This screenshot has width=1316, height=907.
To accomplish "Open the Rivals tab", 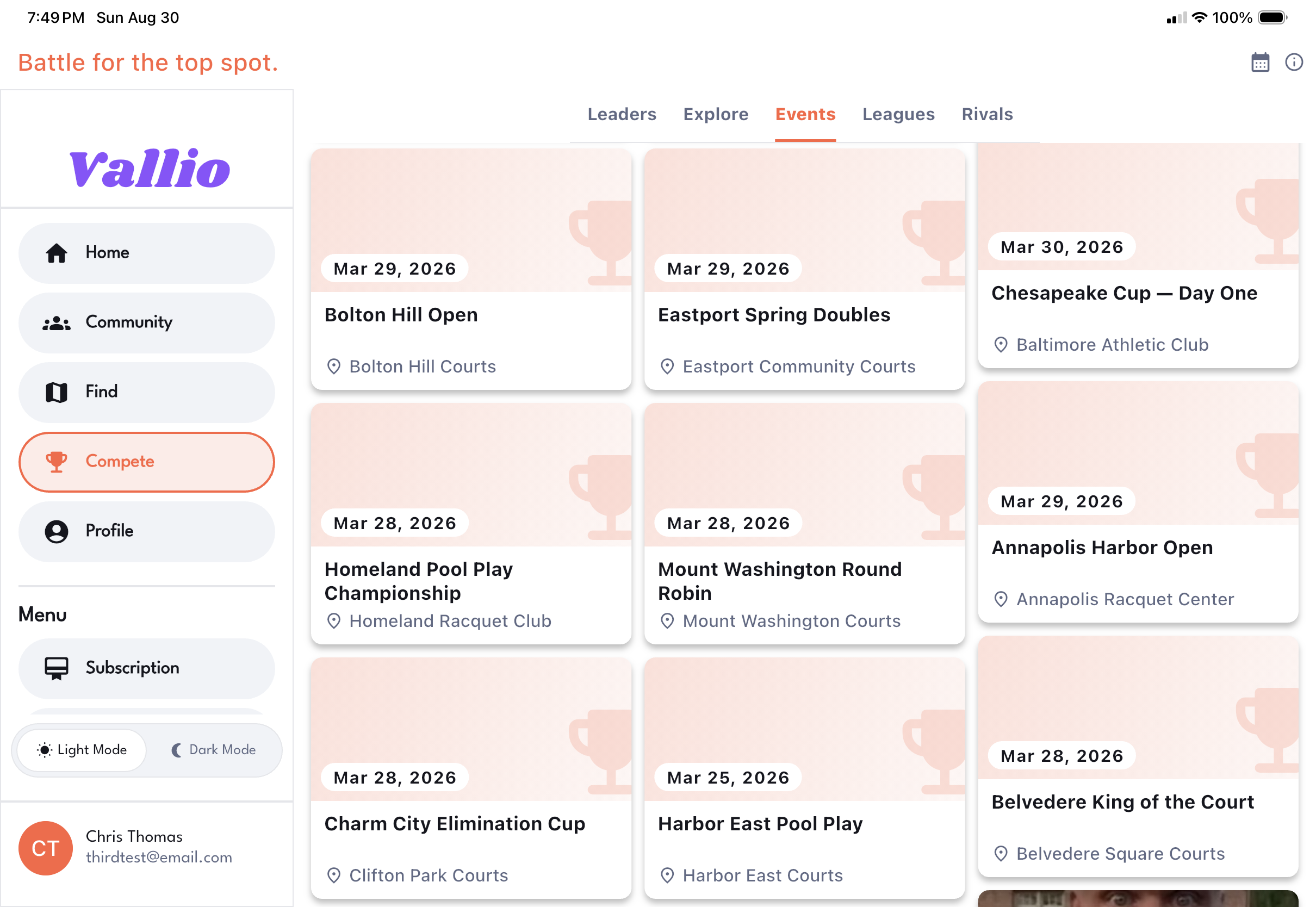I will [987, 114].
